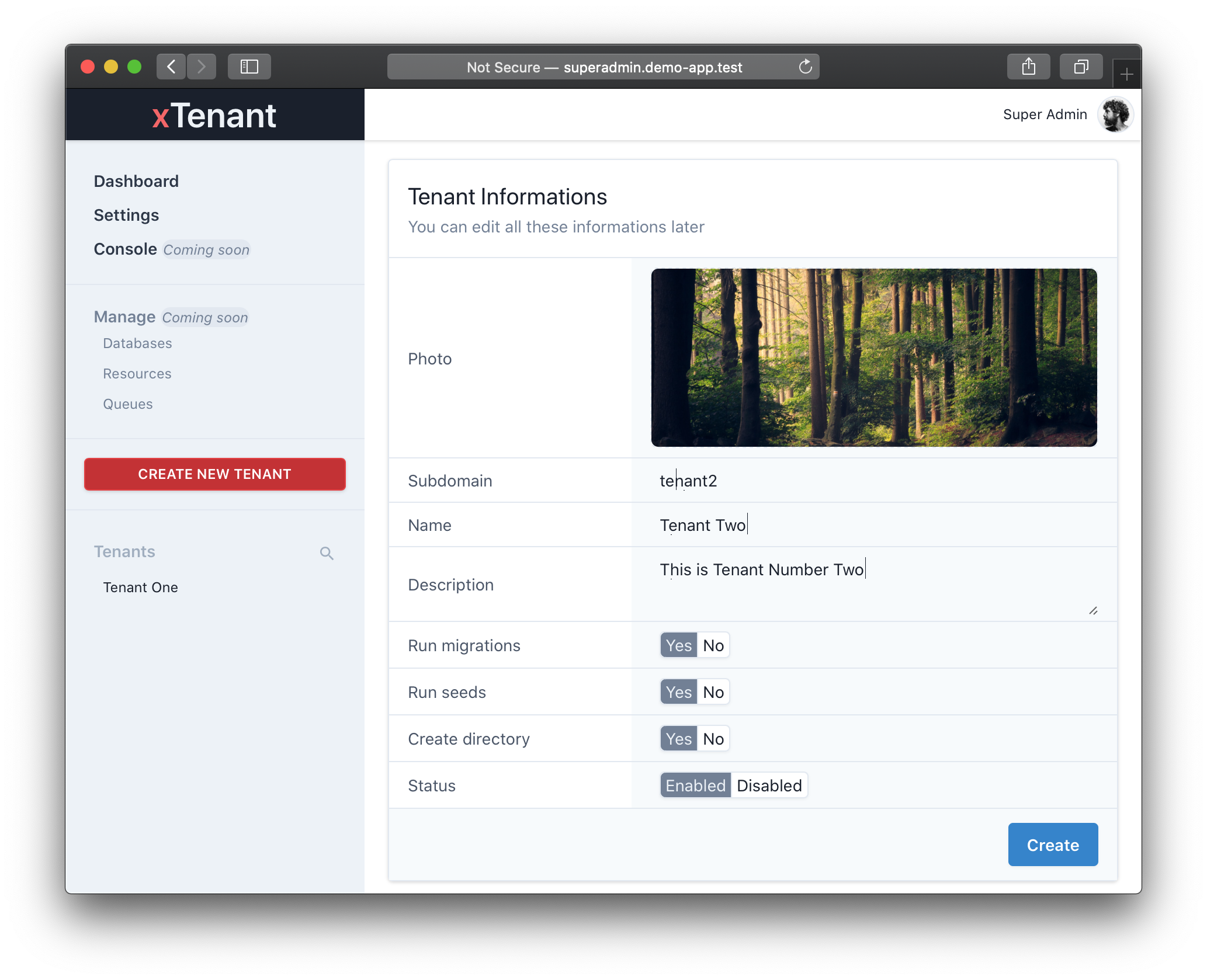Open a new tab with plus icon
The image size is (1207, 980).
[1126, 75]
